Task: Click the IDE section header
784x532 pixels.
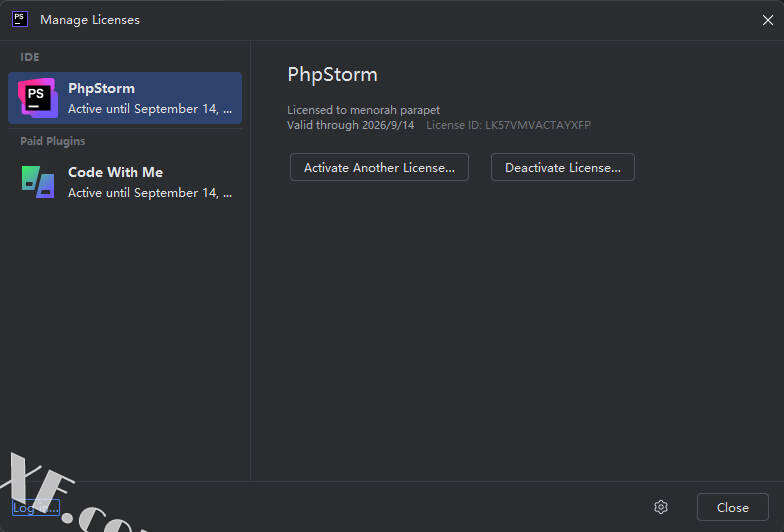Action: 30,57
